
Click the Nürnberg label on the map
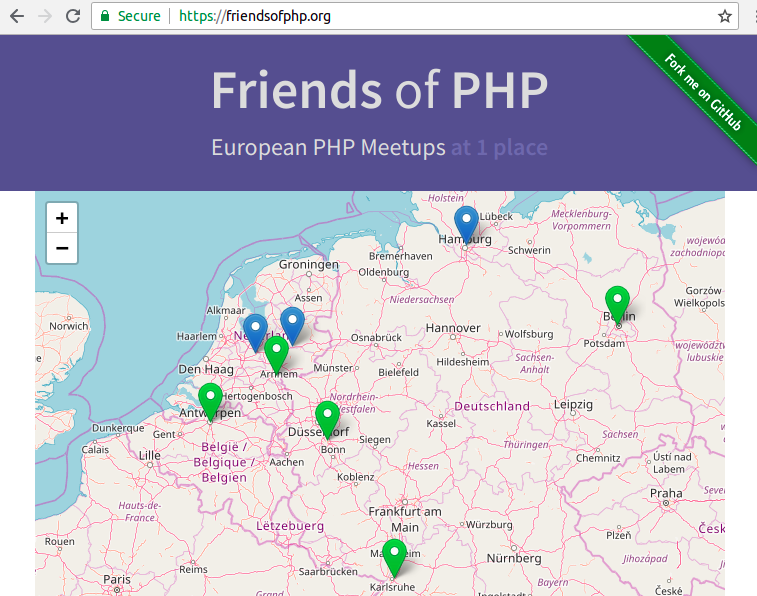pyautogui.click(x=514, y=558)
